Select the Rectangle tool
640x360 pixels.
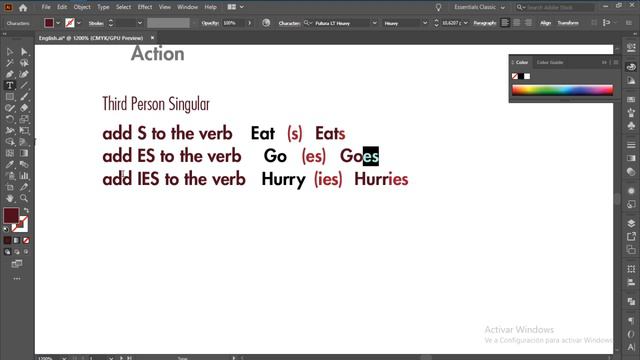pyautogui.click(x=10, y=97)
